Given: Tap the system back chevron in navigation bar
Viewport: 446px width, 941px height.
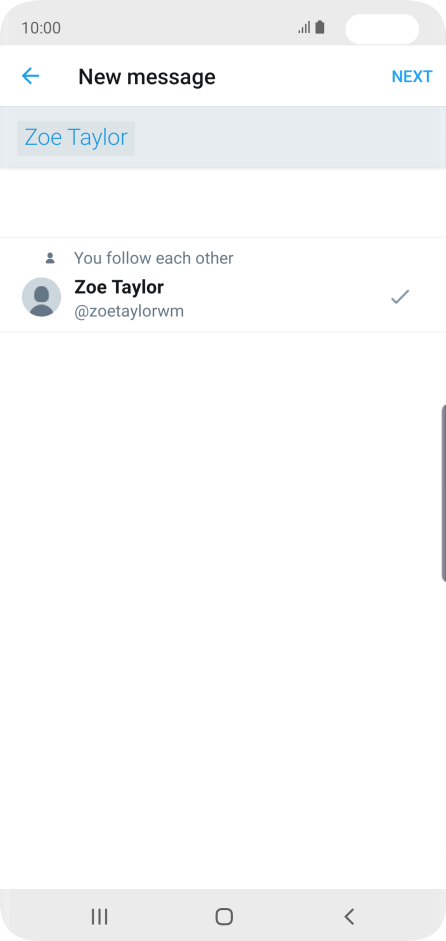Looking at the screenshot, I should coord(349,916).
